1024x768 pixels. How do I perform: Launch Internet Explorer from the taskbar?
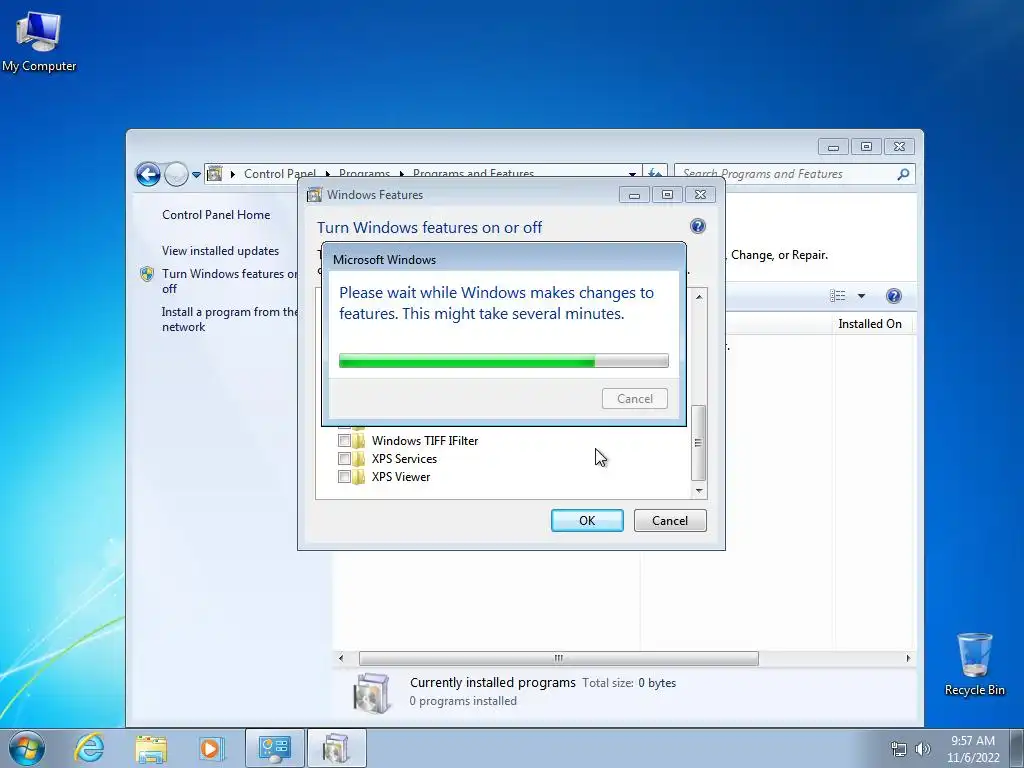click(x=89, y=748)
